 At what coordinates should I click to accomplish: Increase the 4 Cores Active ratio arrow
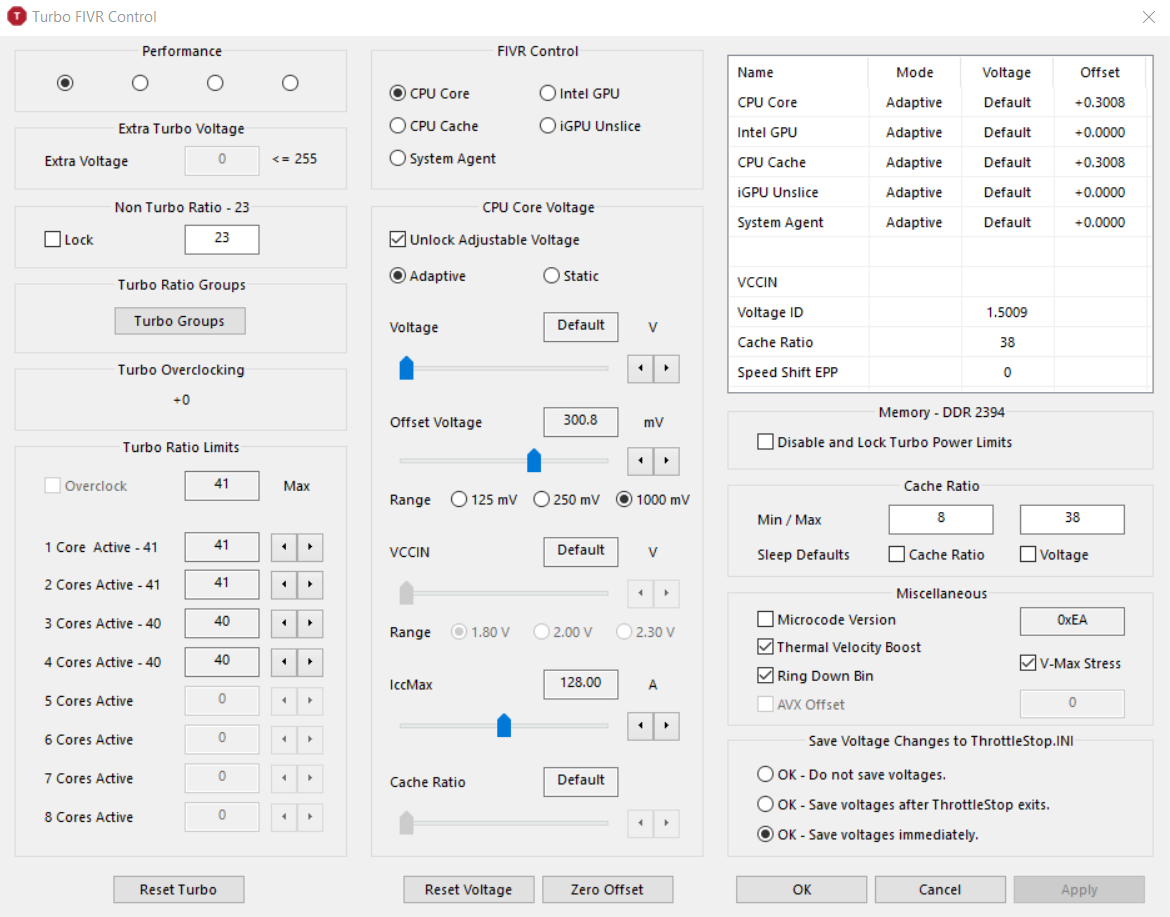pyautogui.click(x=310, y=663)
